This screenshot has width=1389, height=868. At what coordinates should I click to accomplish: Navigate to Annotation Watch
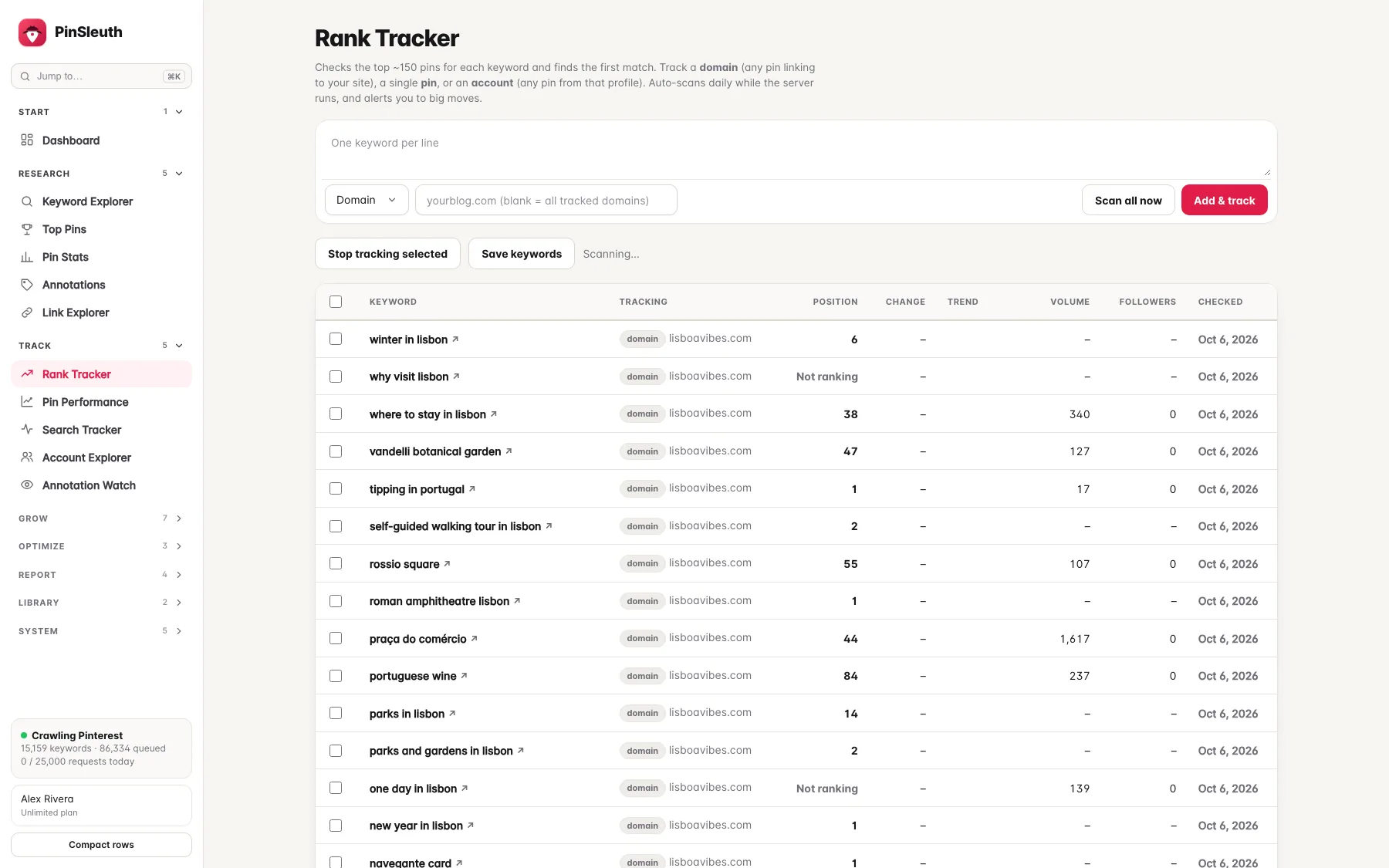coord(101,485)
